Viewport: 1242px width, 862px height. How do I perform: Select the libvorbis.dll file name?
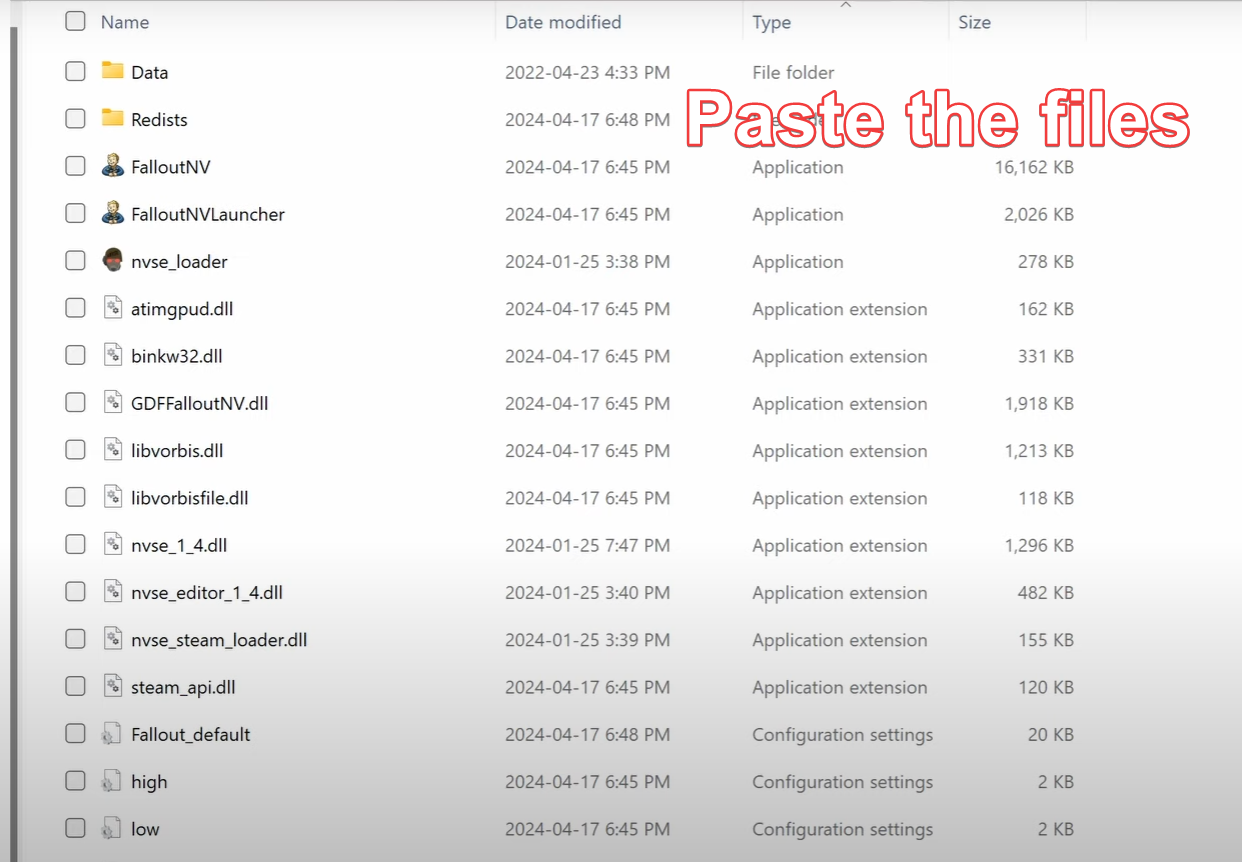177,451
